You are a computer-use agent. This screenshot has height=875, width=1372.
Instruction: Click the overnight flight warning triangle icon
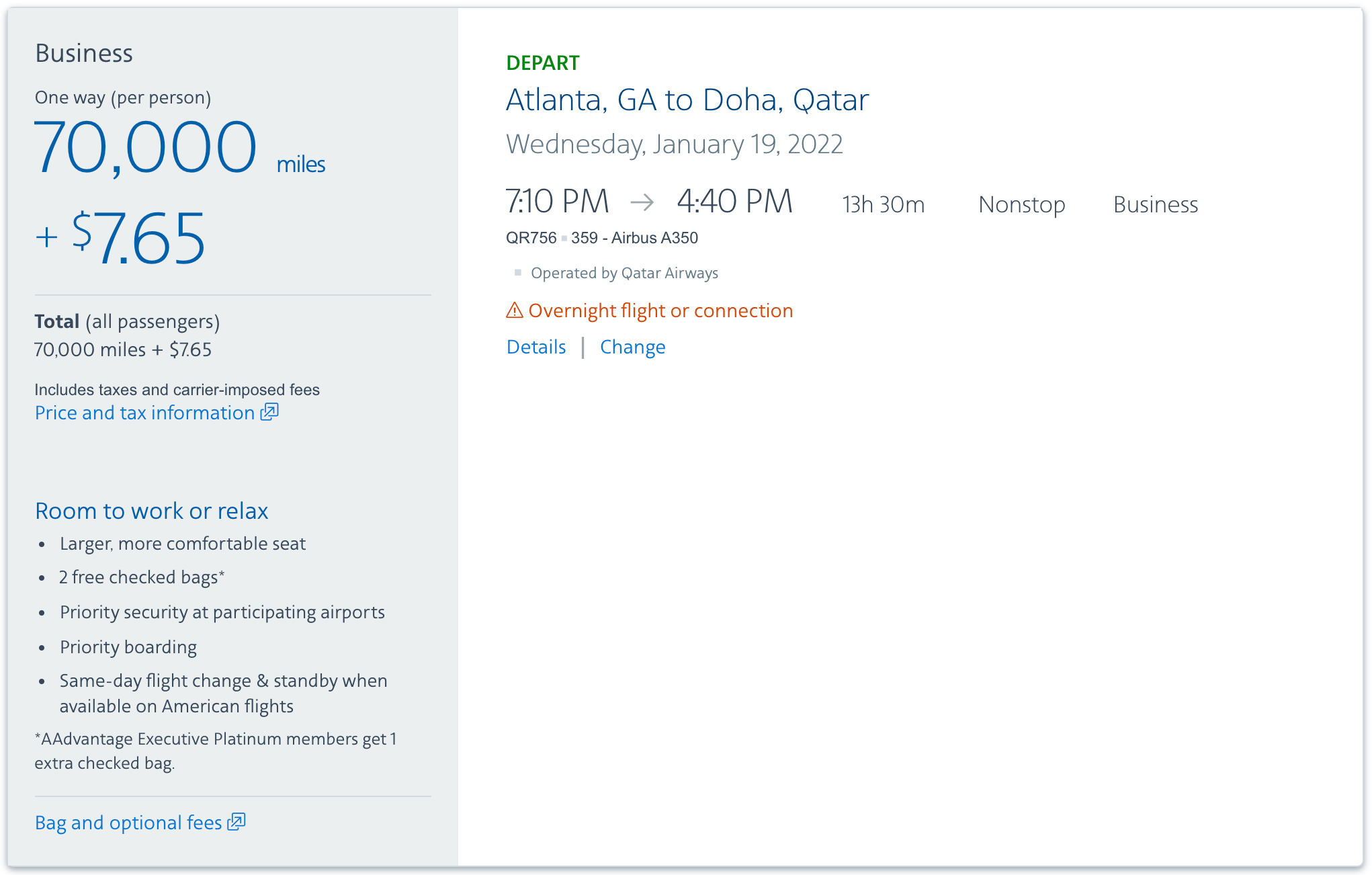click(514, 310)
